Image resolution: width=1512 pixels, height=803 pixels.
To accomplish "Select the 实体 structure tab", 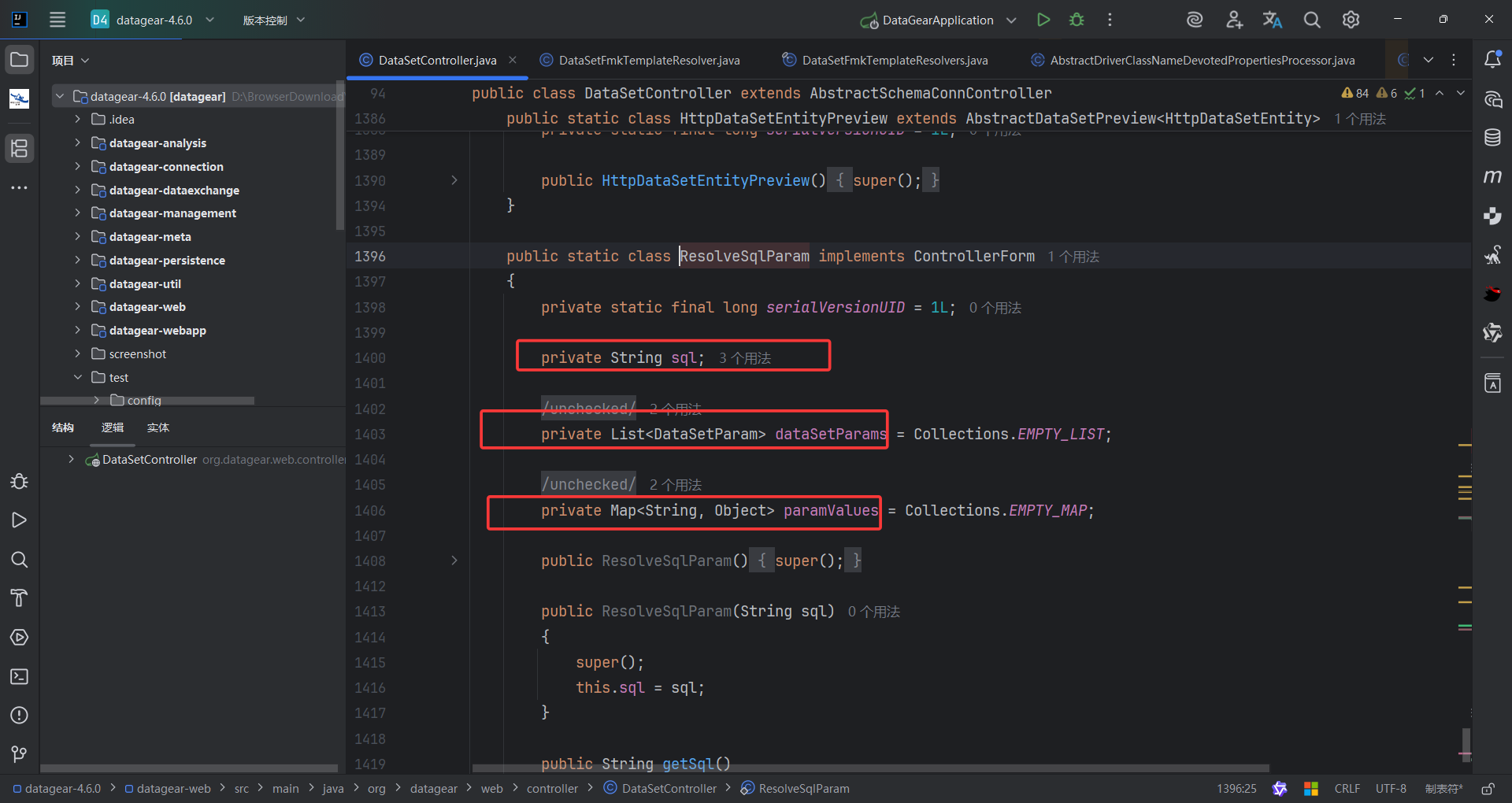I will click(x=158, y=427).
